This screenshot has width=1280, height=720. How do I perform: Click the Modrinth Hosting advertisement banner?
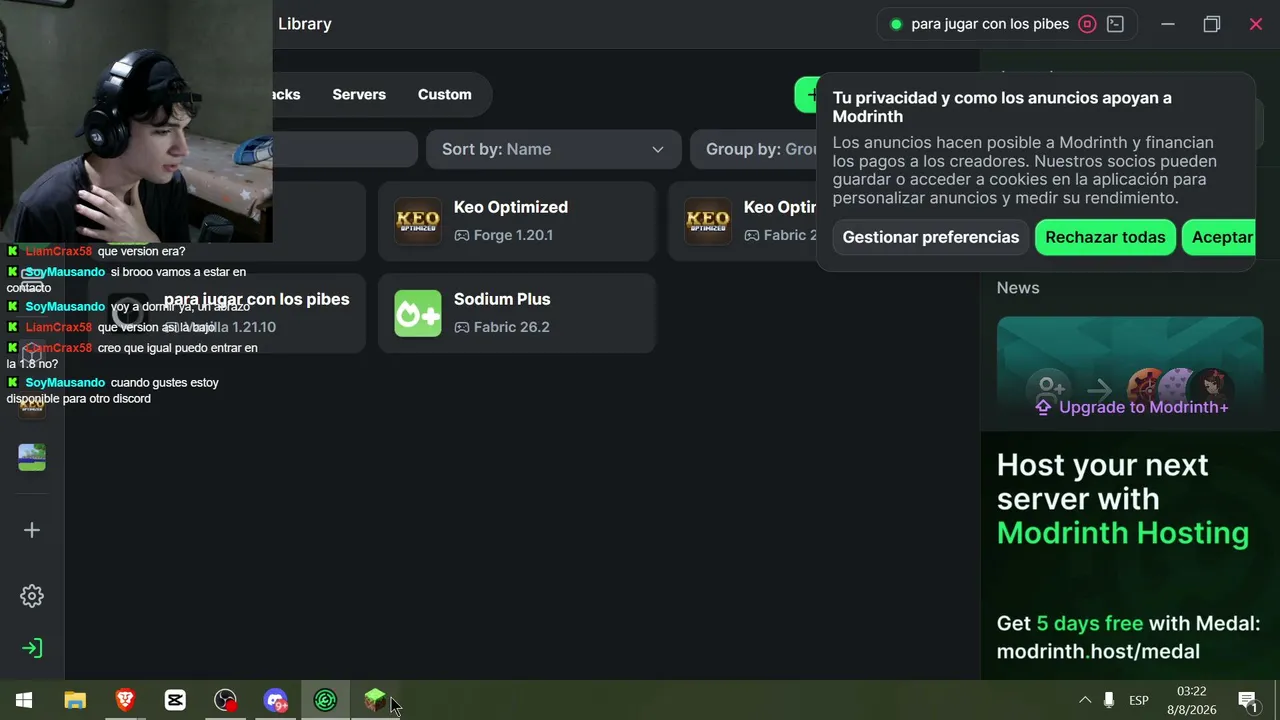[1130, 556]
